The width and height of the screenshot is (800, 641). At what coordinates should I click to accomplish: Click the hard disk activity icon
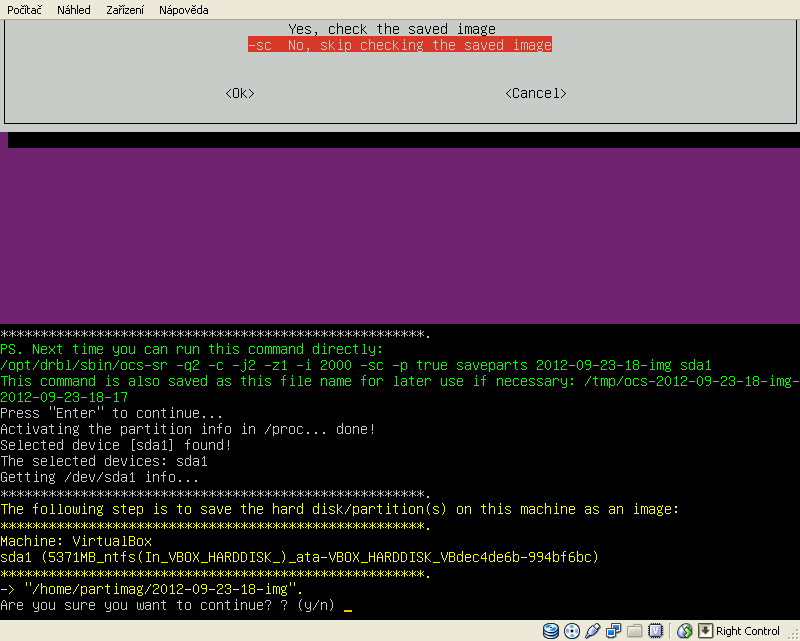coord(551,631)
